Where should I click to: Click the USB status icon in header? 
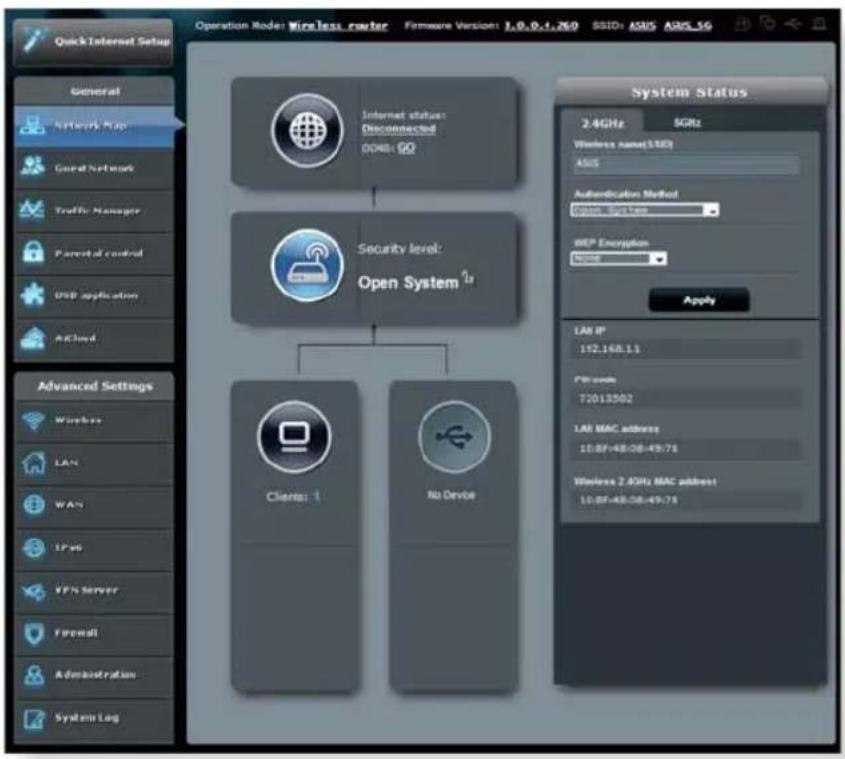pos(793,24)
